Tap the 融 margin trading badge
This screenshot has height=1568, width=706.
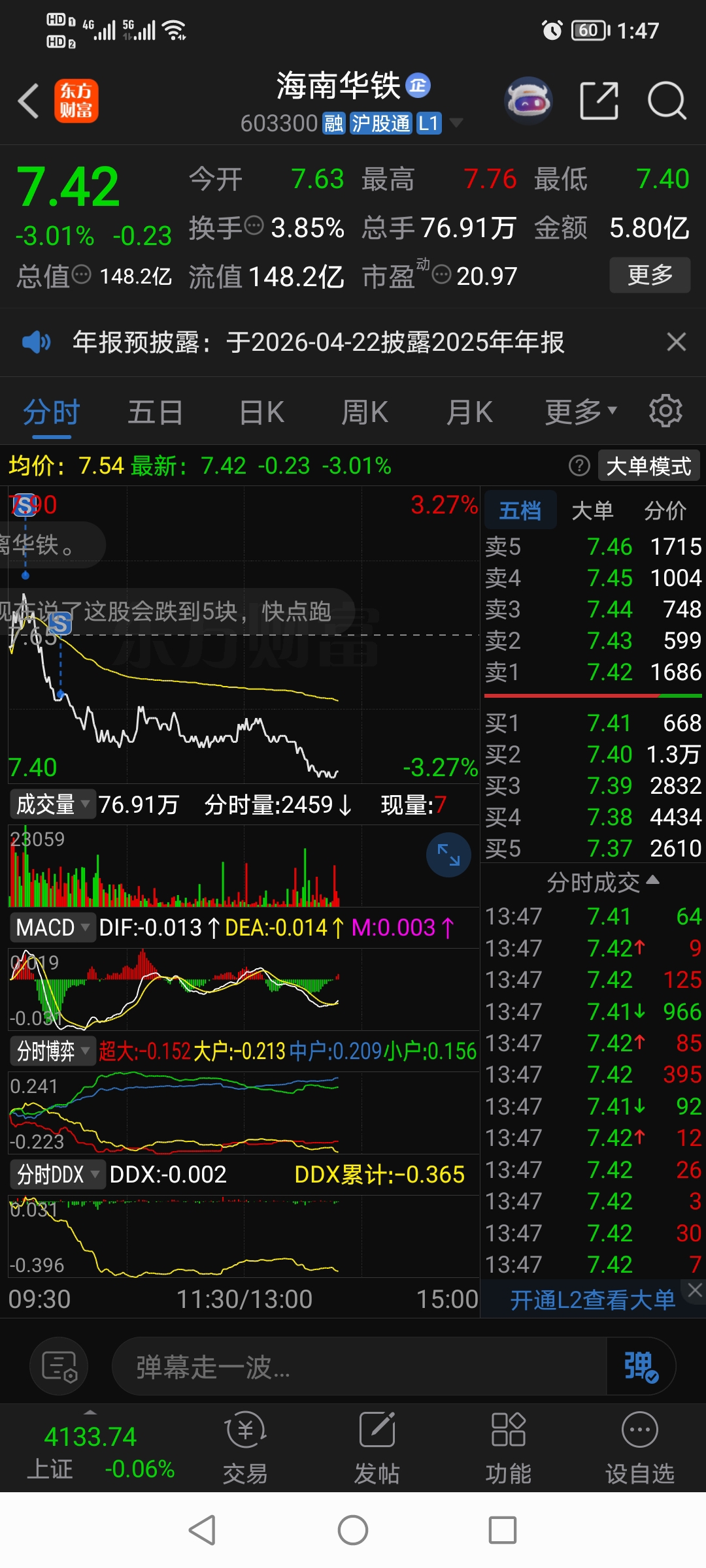333,123
